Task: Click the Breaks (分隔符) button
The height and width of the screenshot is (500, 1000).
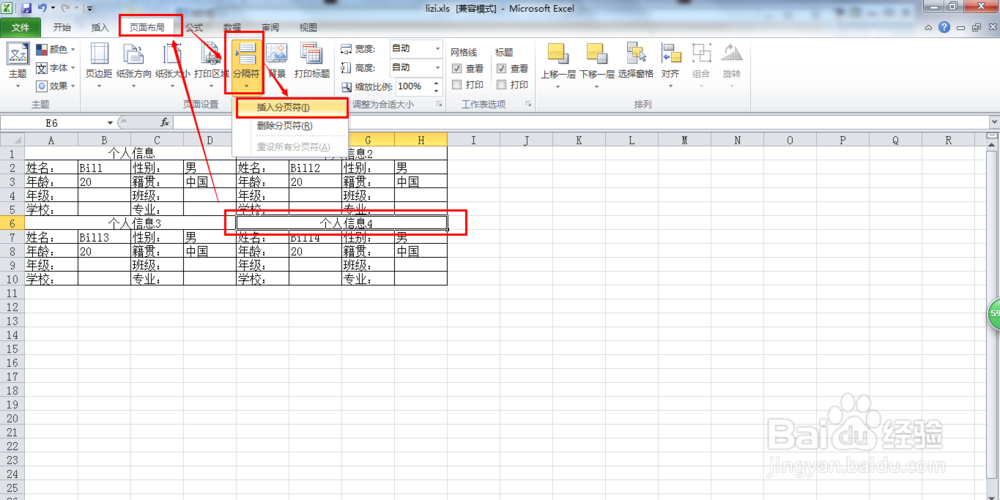Action: click(x=246, y=66)
